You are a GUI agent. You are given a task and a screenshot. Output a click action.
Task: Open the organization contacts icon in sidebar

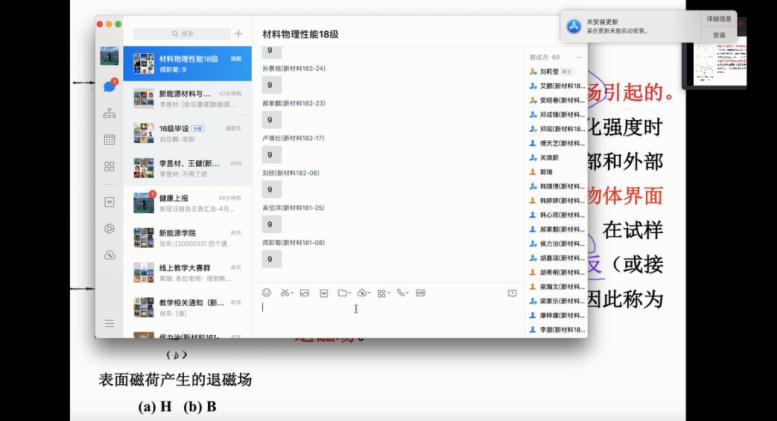[x=110, y=113]
